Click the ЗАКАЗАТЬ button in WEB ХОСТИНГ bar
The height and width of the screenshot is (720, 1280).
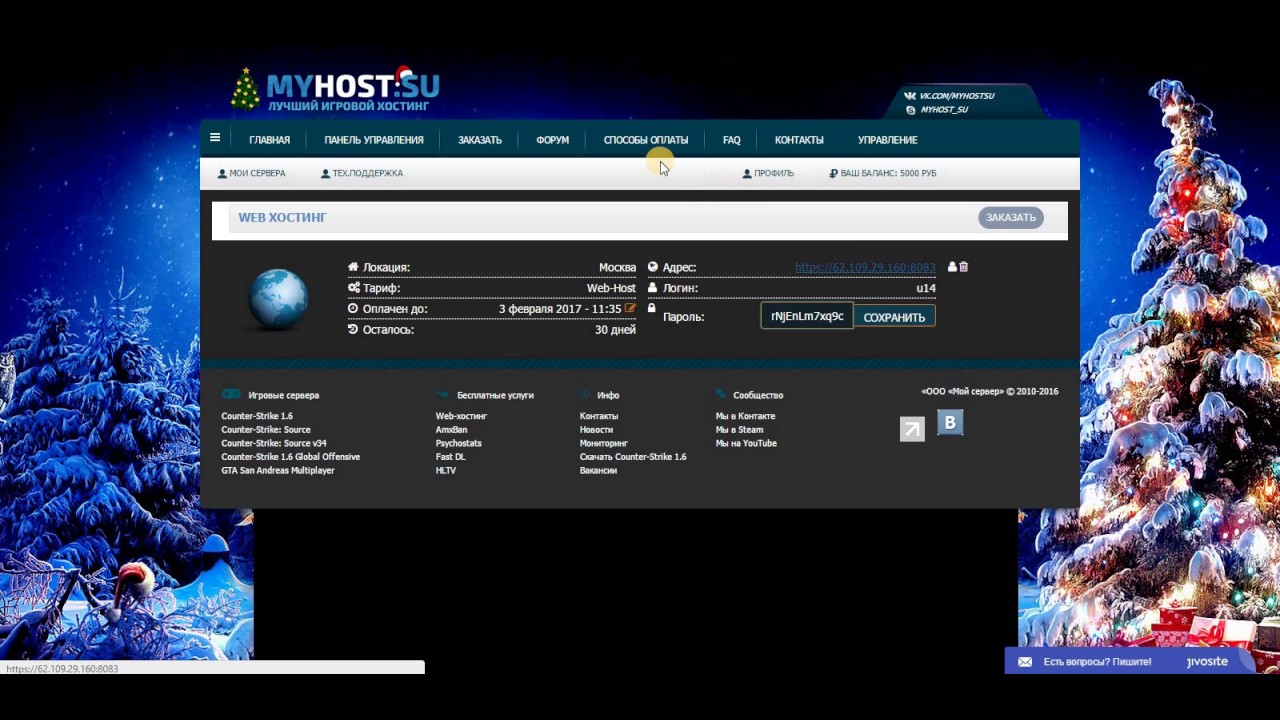(1011, 217)
